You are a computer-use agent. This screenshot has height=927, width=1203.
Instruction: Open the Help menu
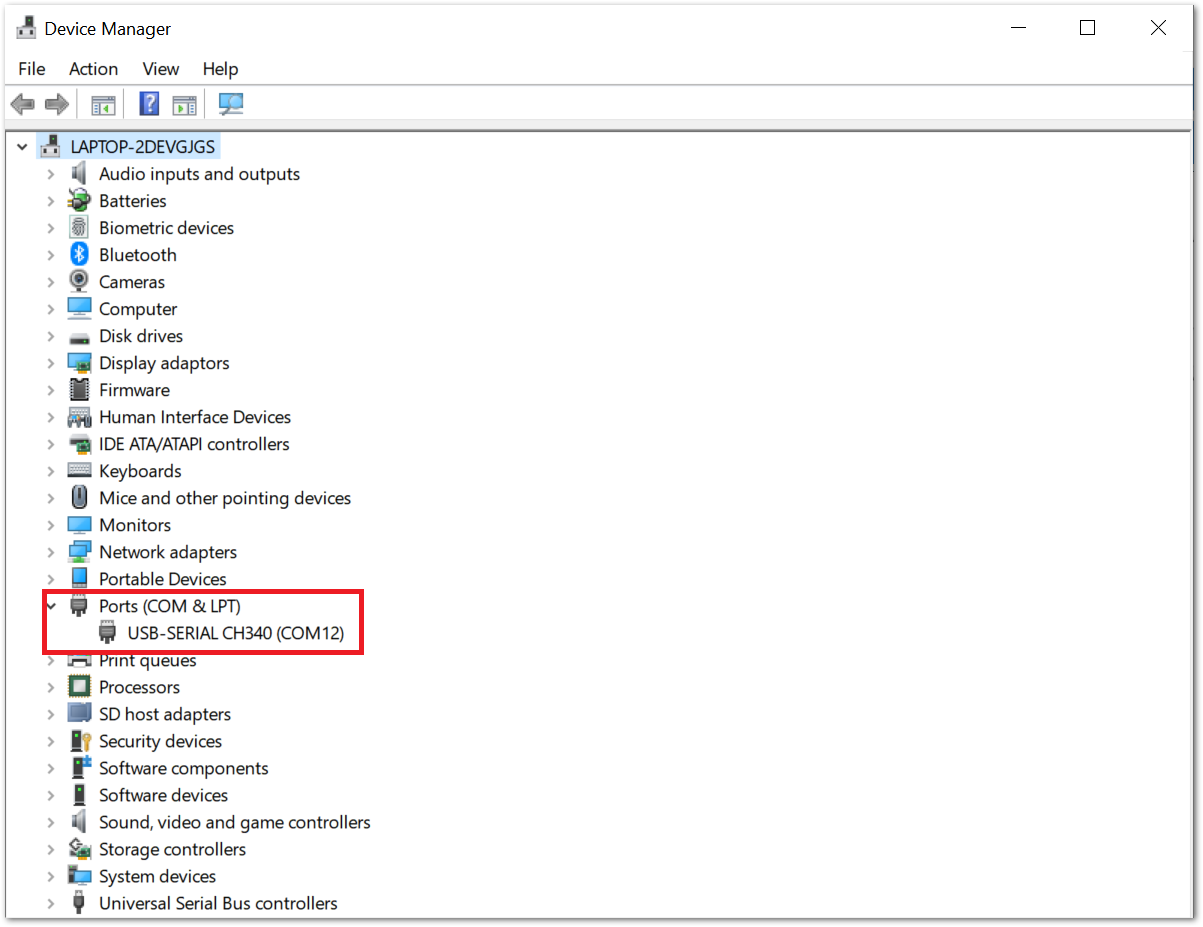pyautogui.click(x=220, y=69)
